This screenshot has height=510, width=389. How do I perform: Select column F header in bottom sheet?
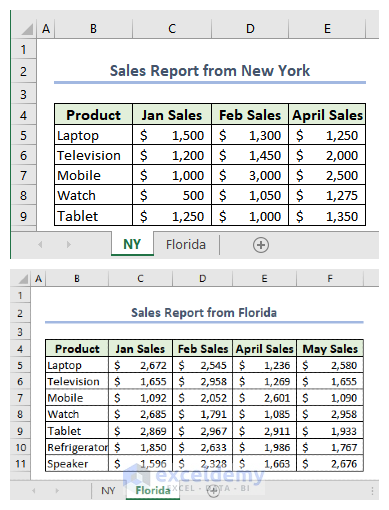pyautogui.click(x=330, y=278)
